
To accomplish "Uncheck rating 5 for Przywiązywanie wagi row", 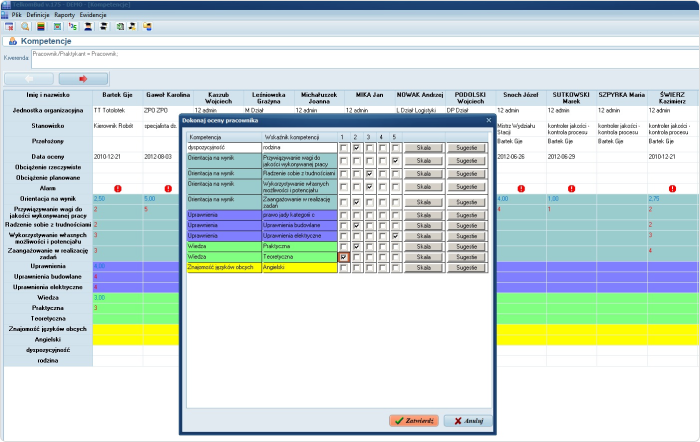I will point(396,161).
